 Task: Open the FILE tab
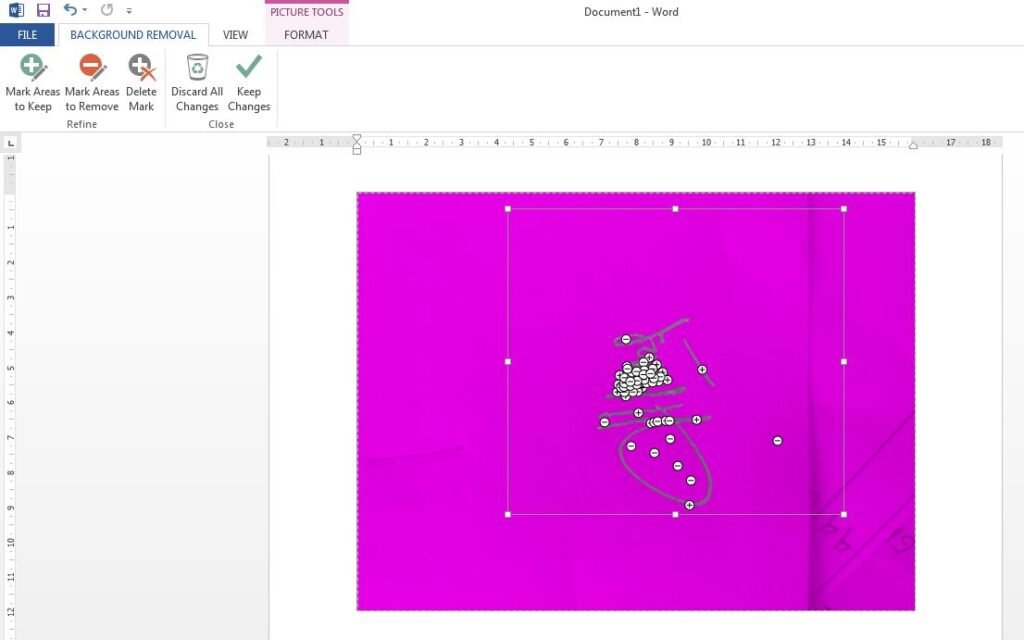click(x=27, y=35)
